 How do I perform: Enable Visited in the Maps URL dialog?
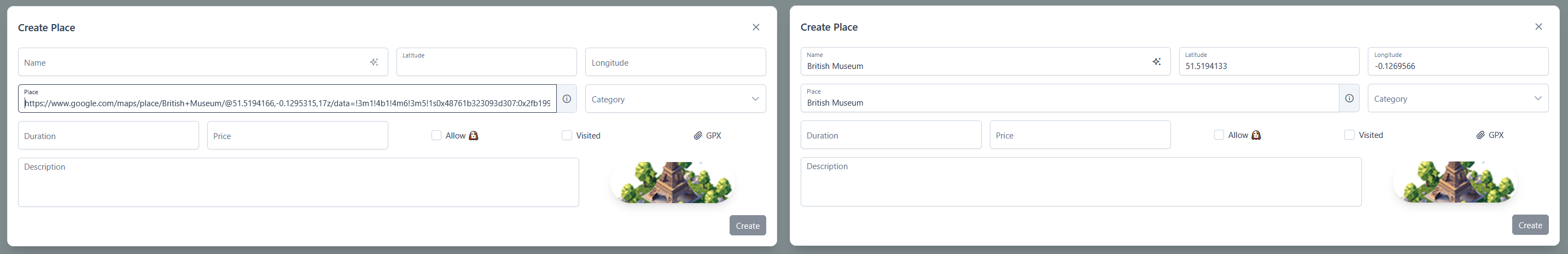pos(567,135)
